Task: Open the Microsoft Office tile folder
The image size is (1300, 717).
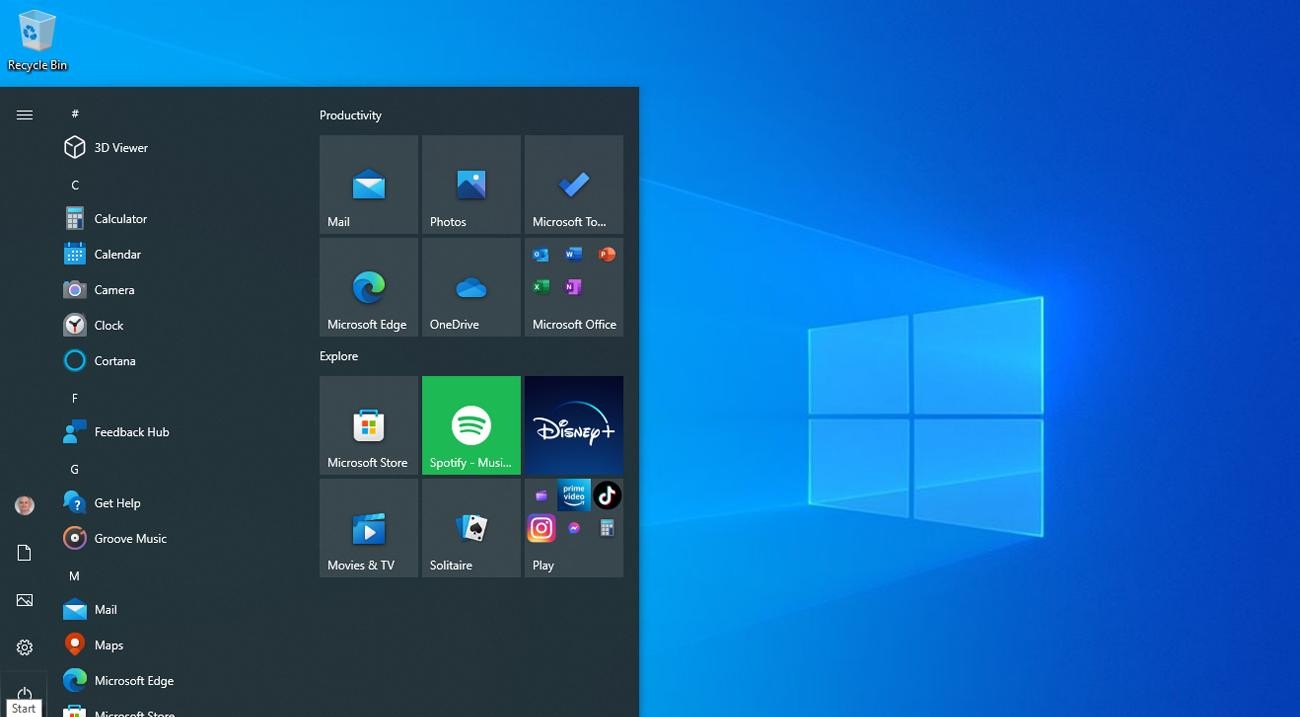Action: tap(574, 287)
